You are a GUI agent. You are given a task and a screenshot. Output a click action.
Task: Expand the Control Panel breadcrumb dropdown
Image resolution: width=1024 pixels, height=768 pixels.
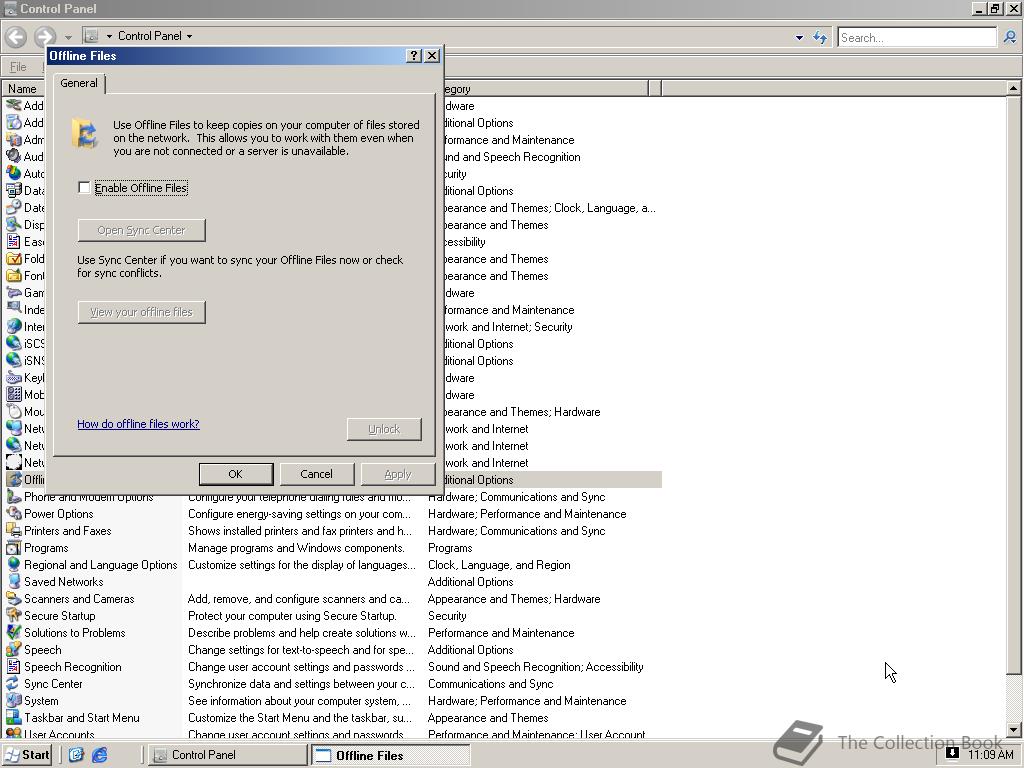point(189,37)
